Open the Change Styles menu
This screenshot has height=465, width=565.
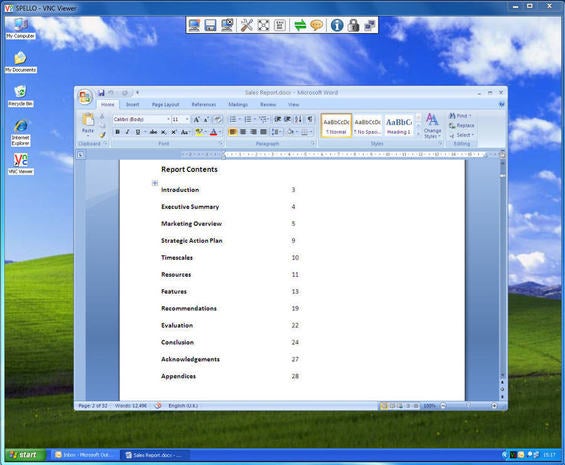click(432, 125)
